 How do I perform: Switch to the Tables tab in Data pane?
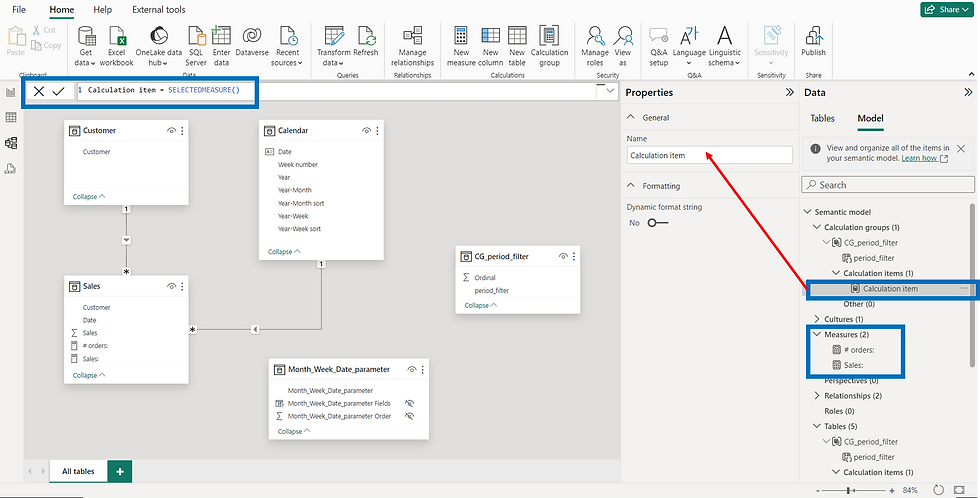click(822, 118)
